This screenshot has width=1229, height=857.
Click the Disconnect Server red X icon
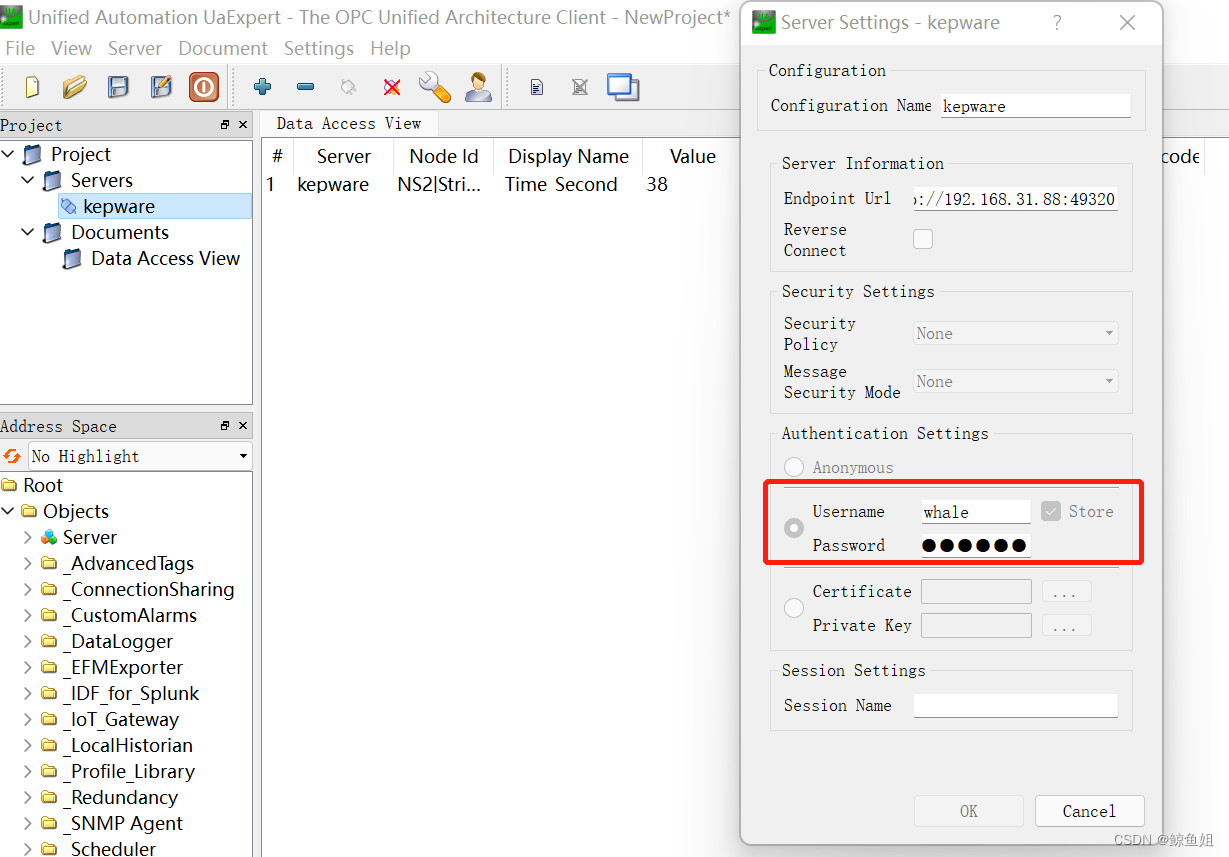392,88
